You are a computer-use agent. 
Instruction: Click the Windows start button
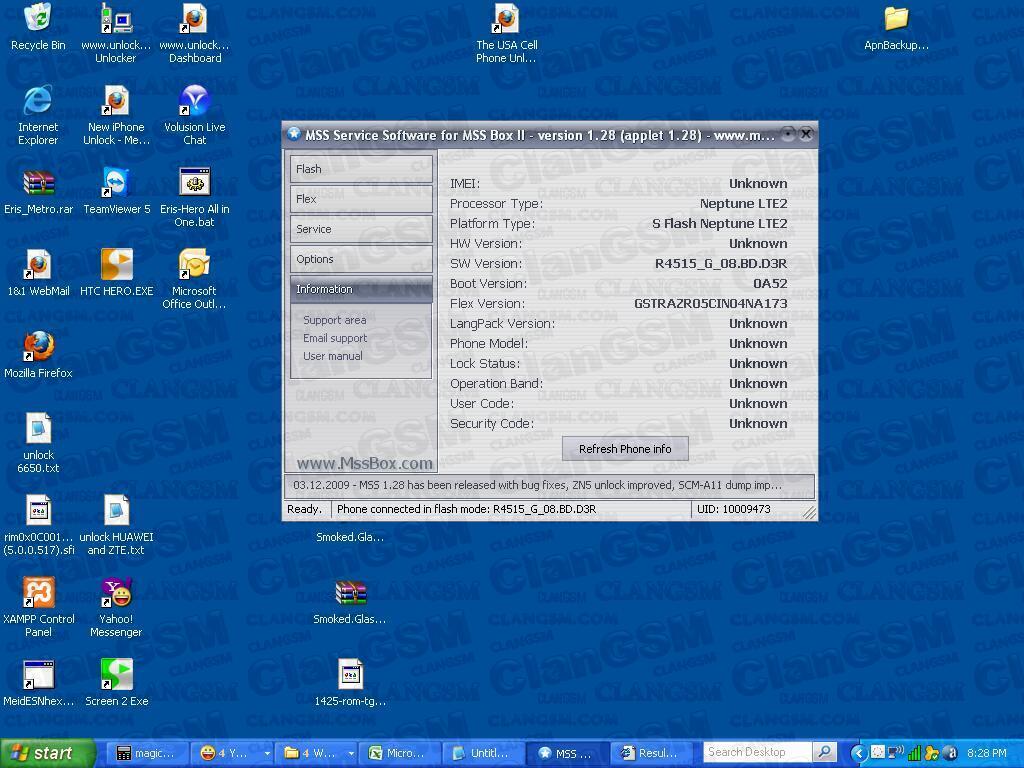pyautogui.click(x=48, y=753)
